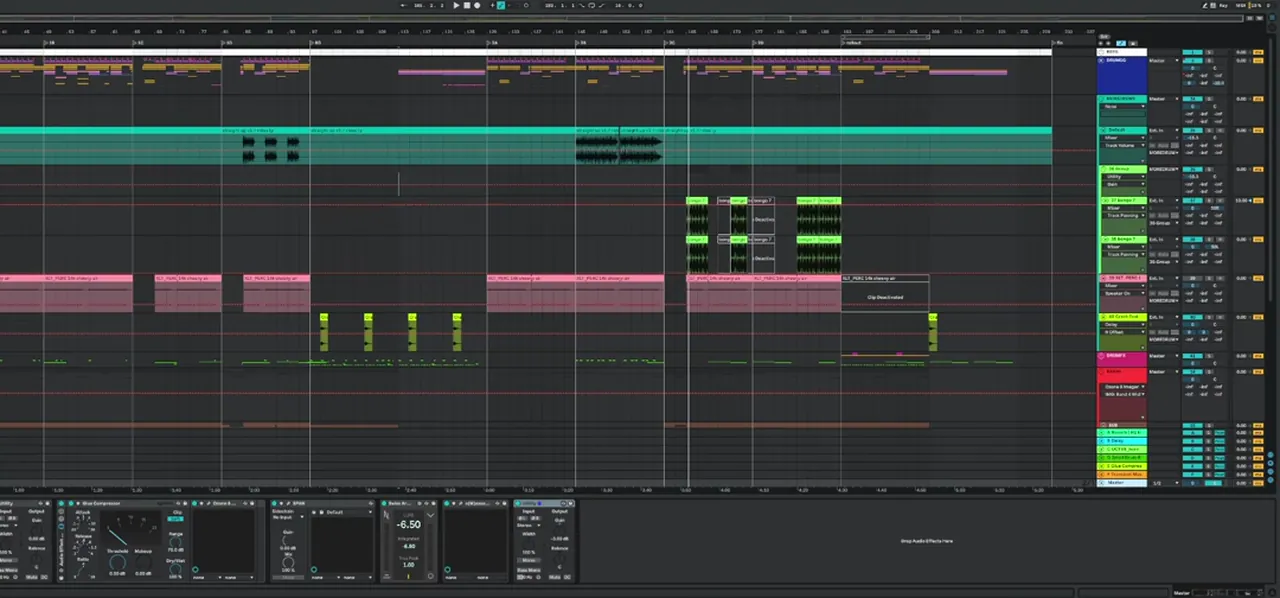Click the -6.50 LUFS readout
The width and height of the screenshot is (1280, 598).
pyautogui.click(x=408, y=524)
